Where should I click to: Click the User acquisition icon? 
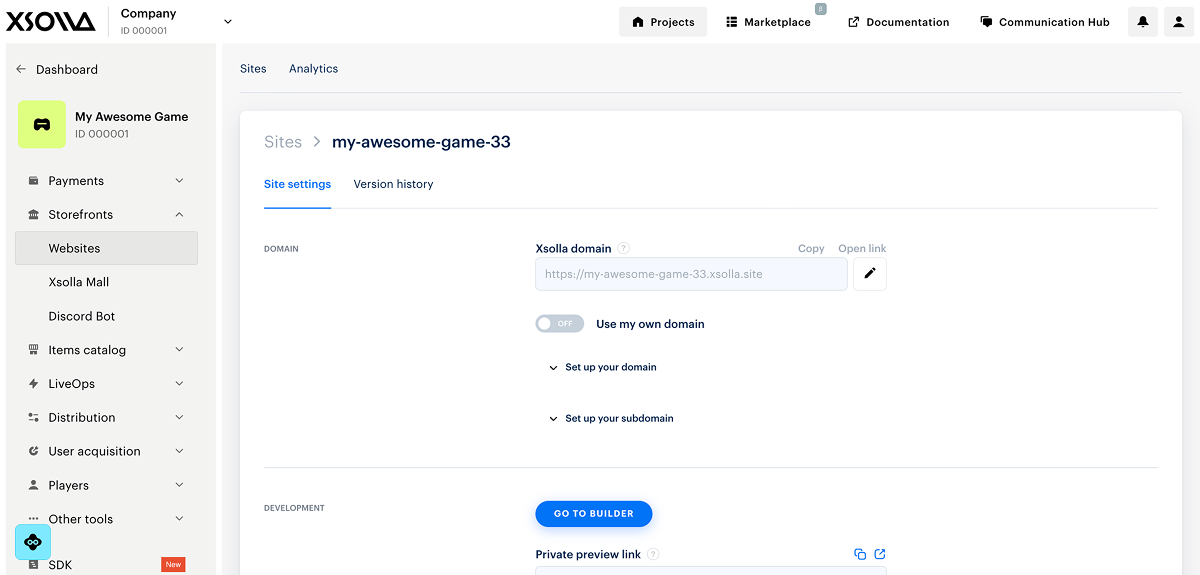pyautogui.click(x=34, y=452)
